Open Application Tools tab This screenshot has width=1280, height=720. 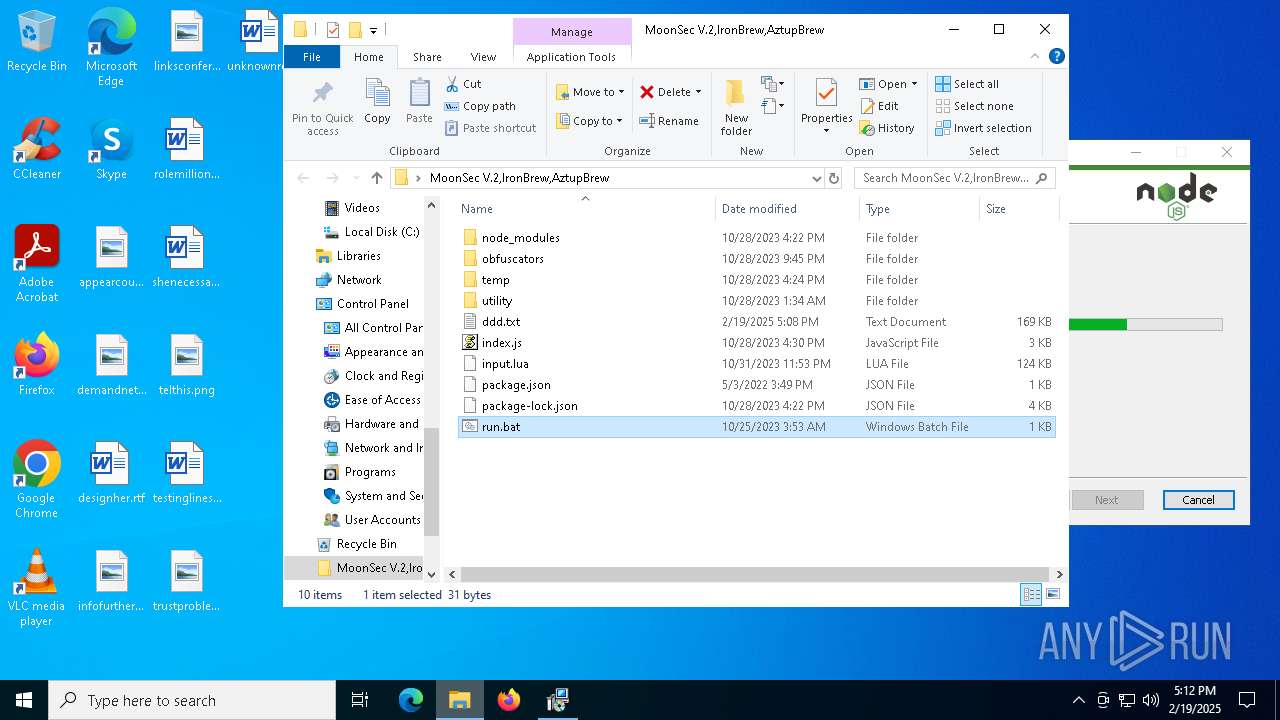(571, 57)
